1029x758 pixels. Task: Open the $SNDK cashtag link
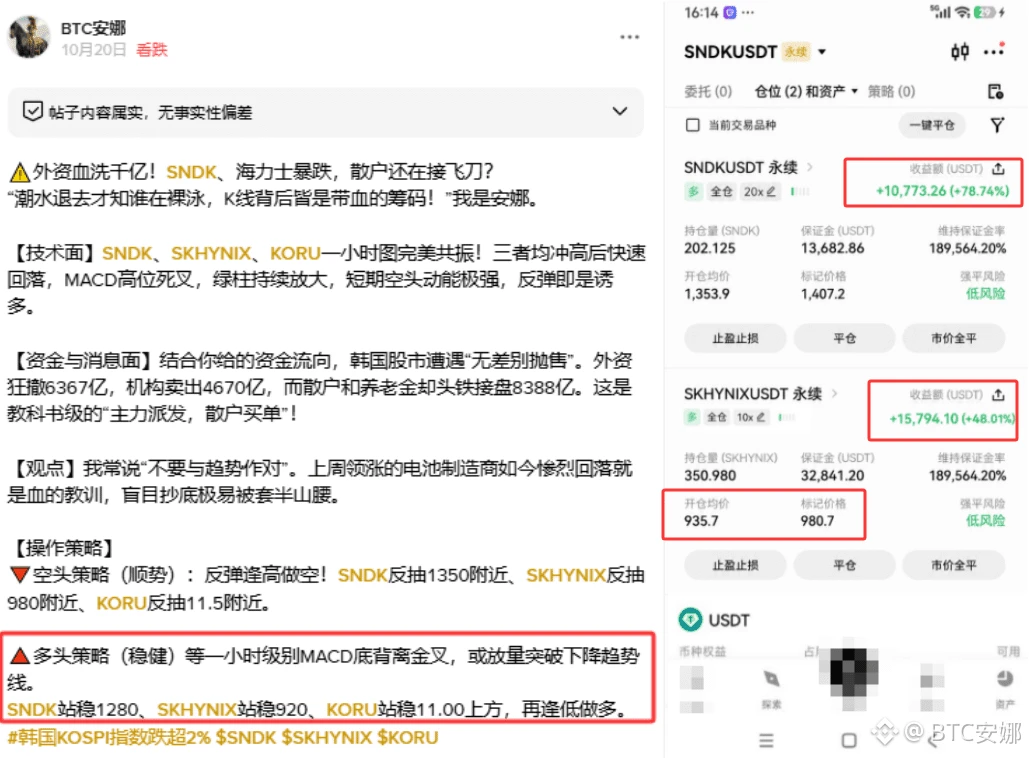tap(246, 738)
